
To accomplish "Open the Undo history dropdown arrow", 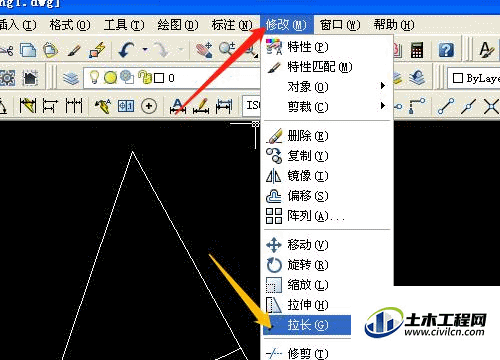I will point(145,50).
